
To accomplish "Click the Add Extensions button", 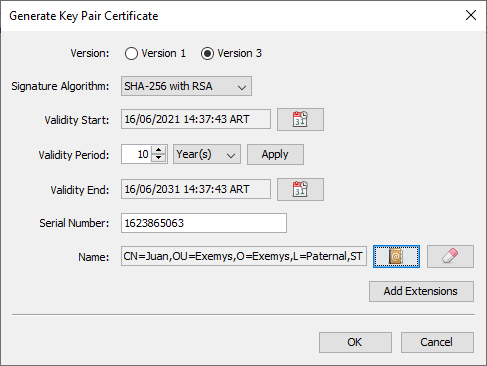I will click(421, 291).
